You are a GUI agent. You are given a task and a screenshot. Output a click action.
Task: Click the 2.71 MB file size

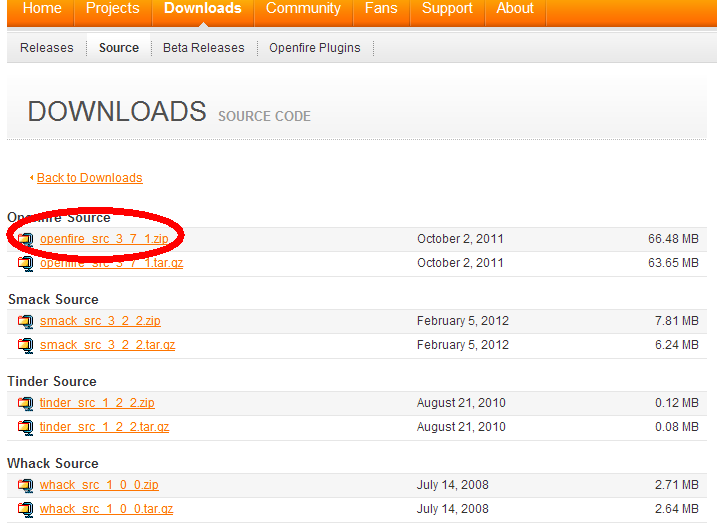[676, 485]
